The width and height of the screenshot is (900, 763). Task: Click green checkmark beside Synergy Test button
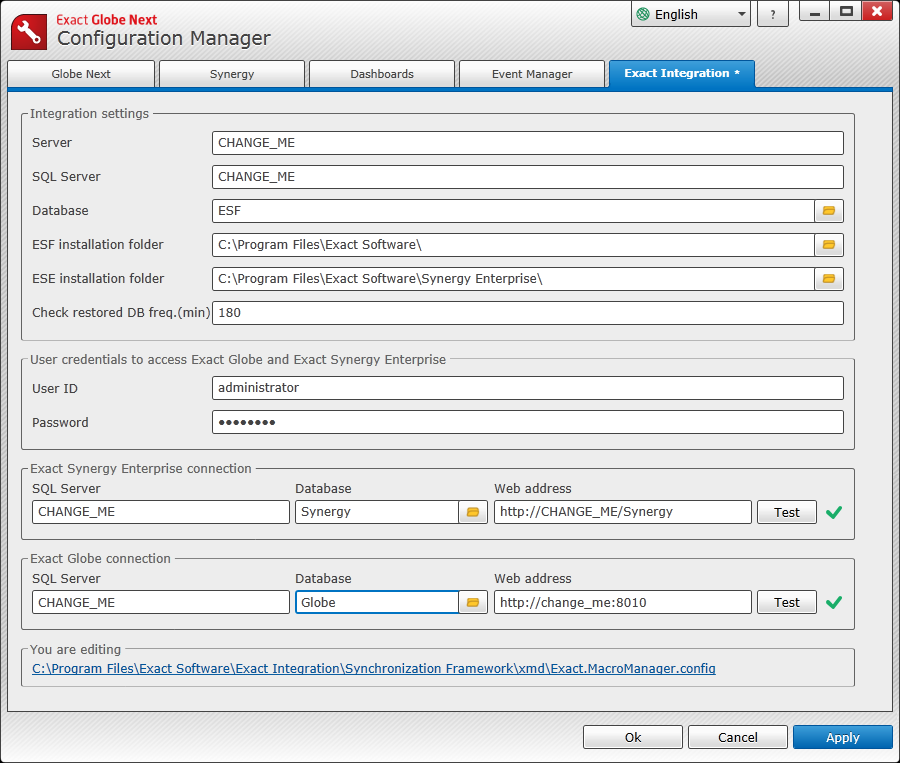click(833, 512)
